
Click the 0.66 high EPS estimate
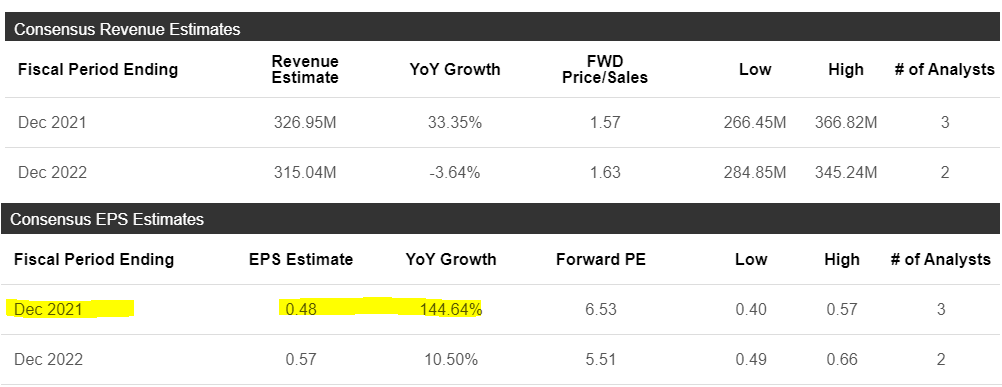pyautogui.click(x=842, y=360)
